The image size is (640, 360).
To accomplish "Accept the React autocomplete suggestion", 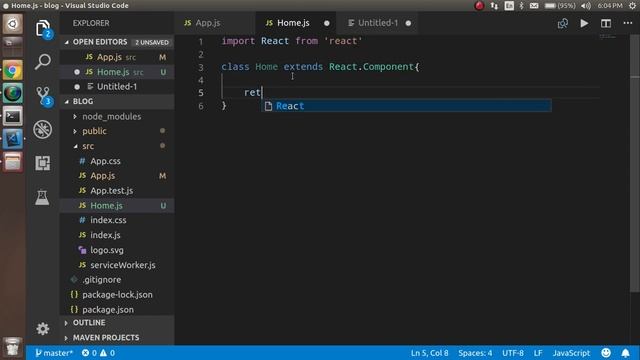I will pos(406,106).
